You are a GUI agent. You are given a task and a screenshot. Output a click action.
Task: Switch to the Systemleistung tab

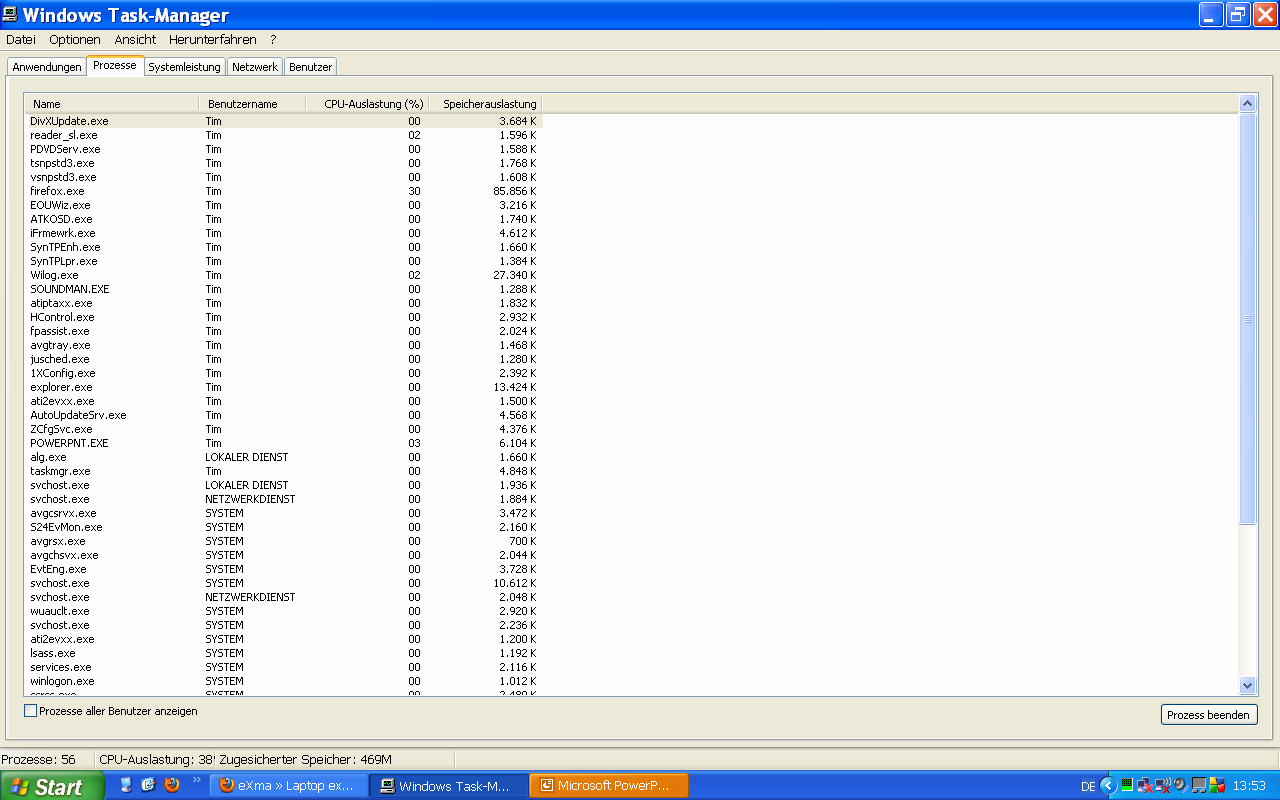tap(184, 67)
